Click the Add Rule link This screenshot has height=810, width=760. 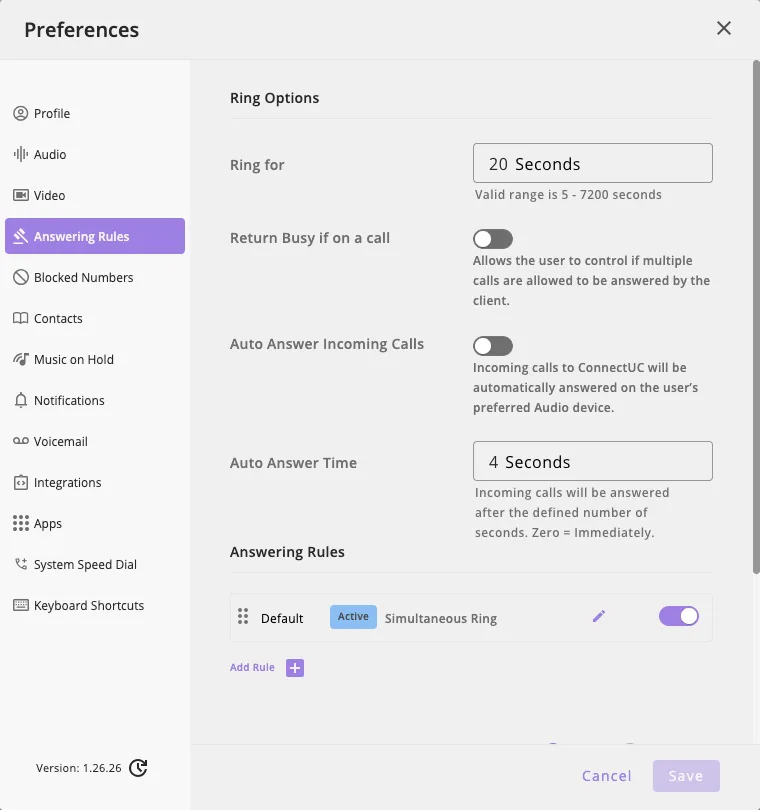click(252, 667)
